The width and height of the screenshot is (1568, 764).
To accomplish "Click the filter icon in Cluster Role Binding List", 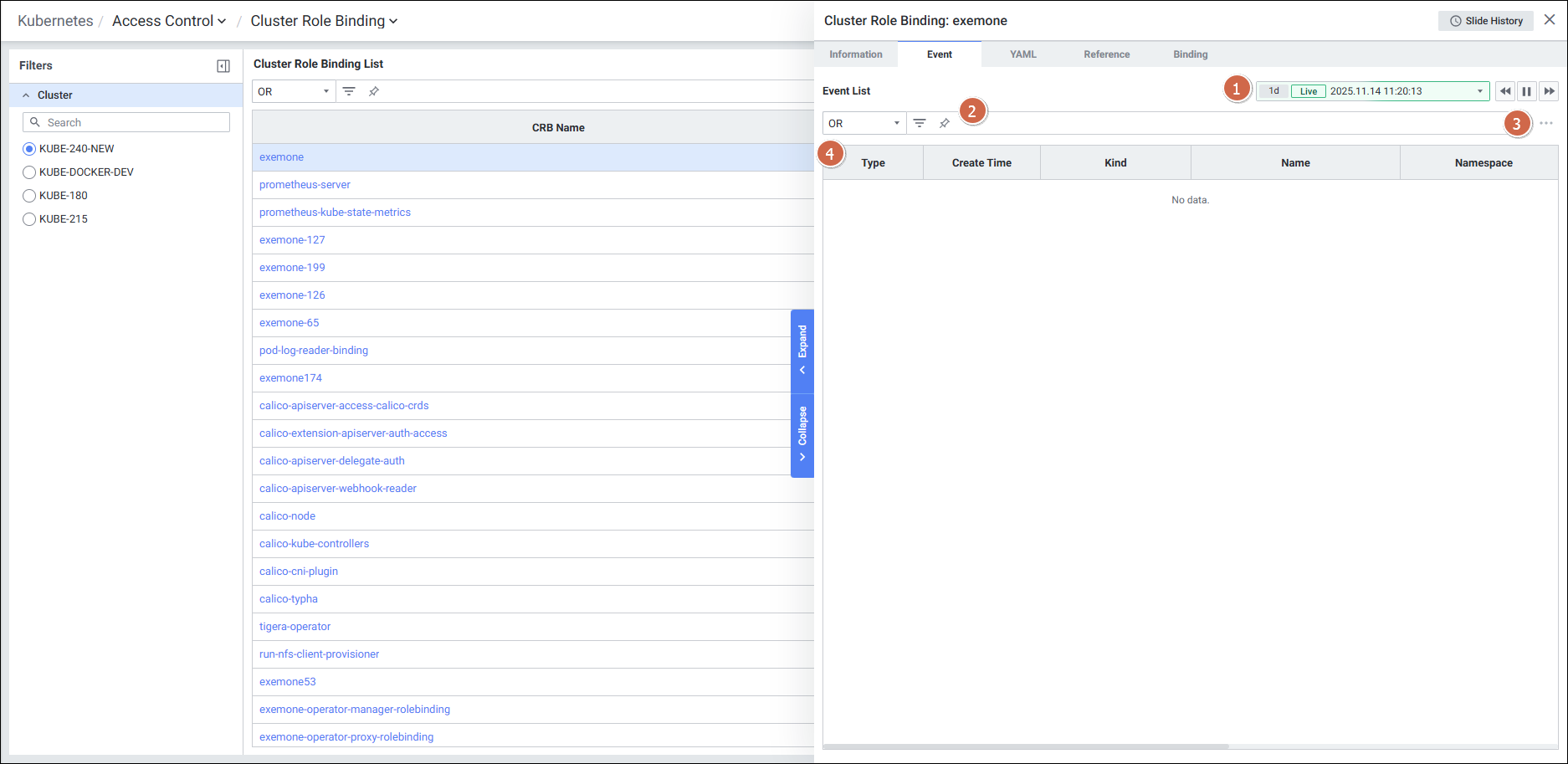I will coord(349,91).
